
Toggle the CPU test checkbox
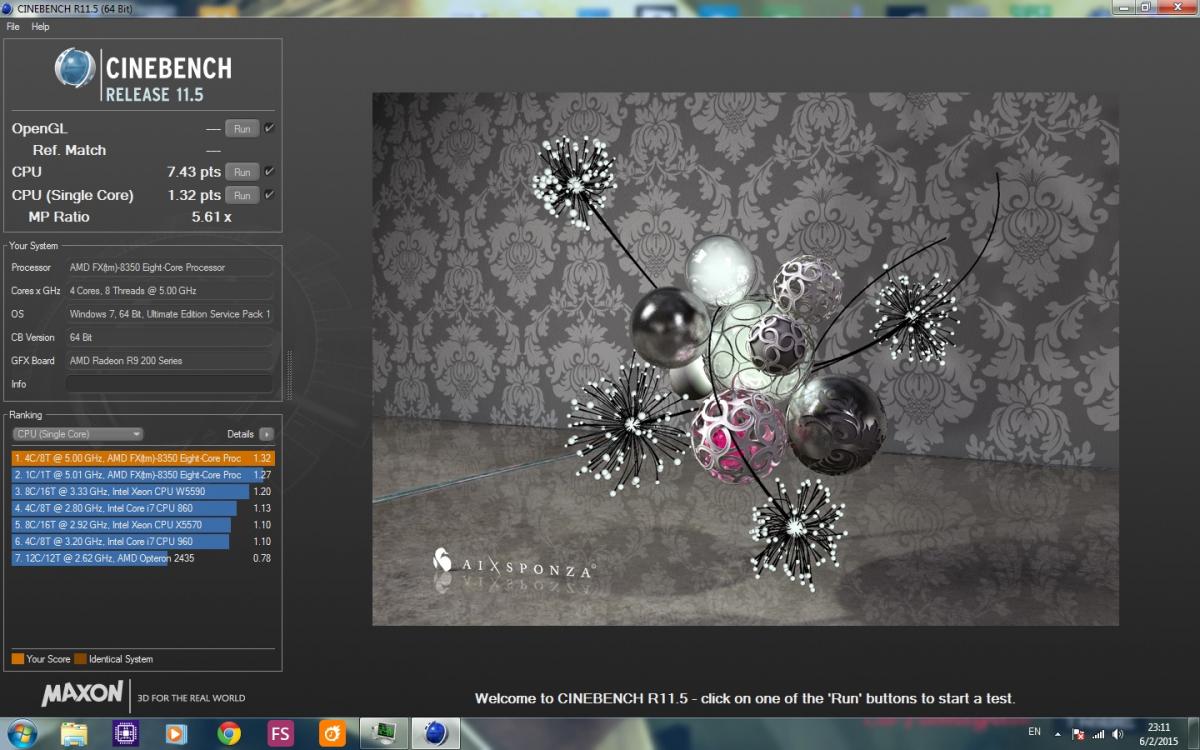269,171
